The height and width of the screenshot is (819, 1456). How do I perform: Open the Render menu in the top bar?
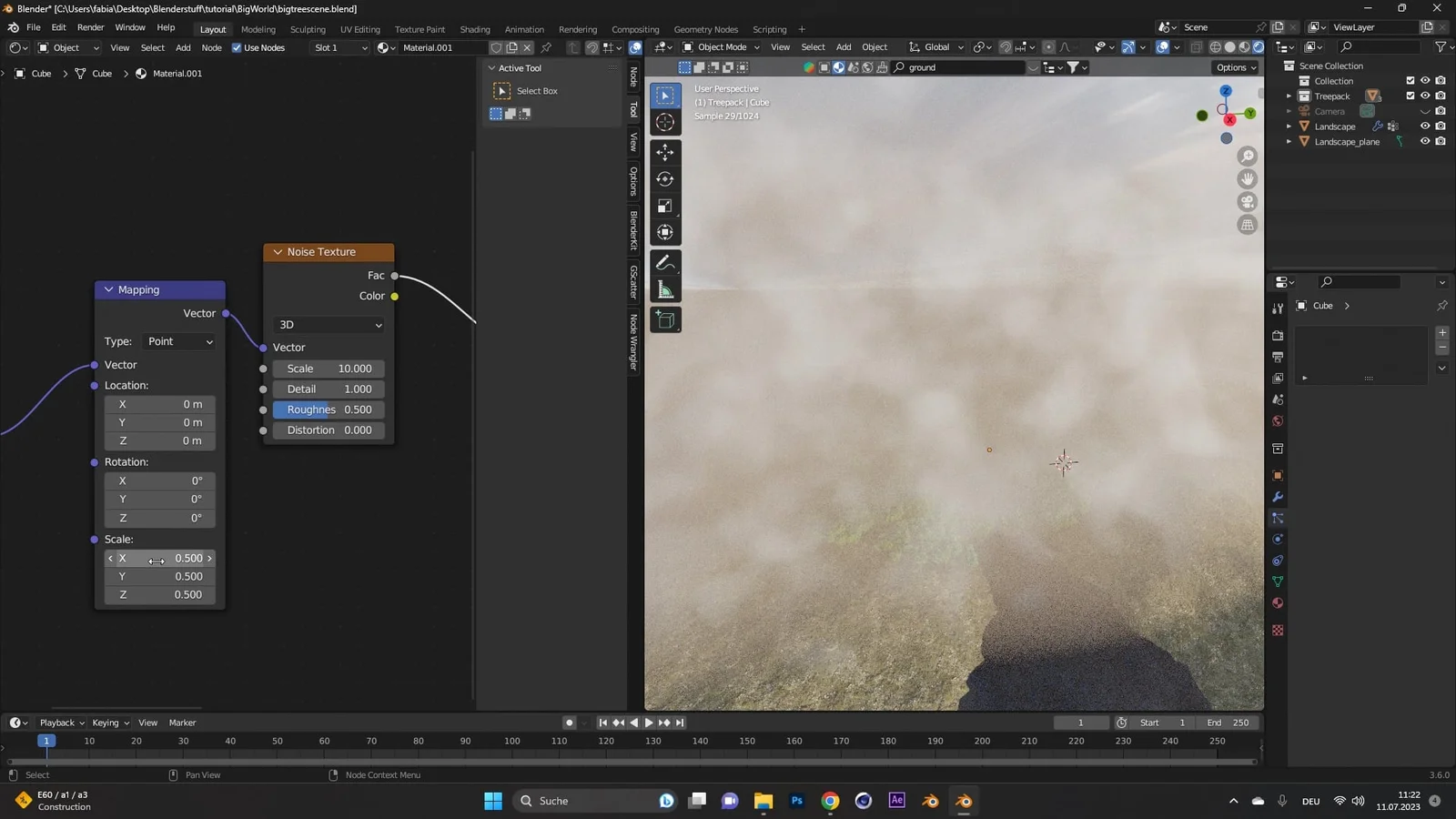(x=90, y=26)
